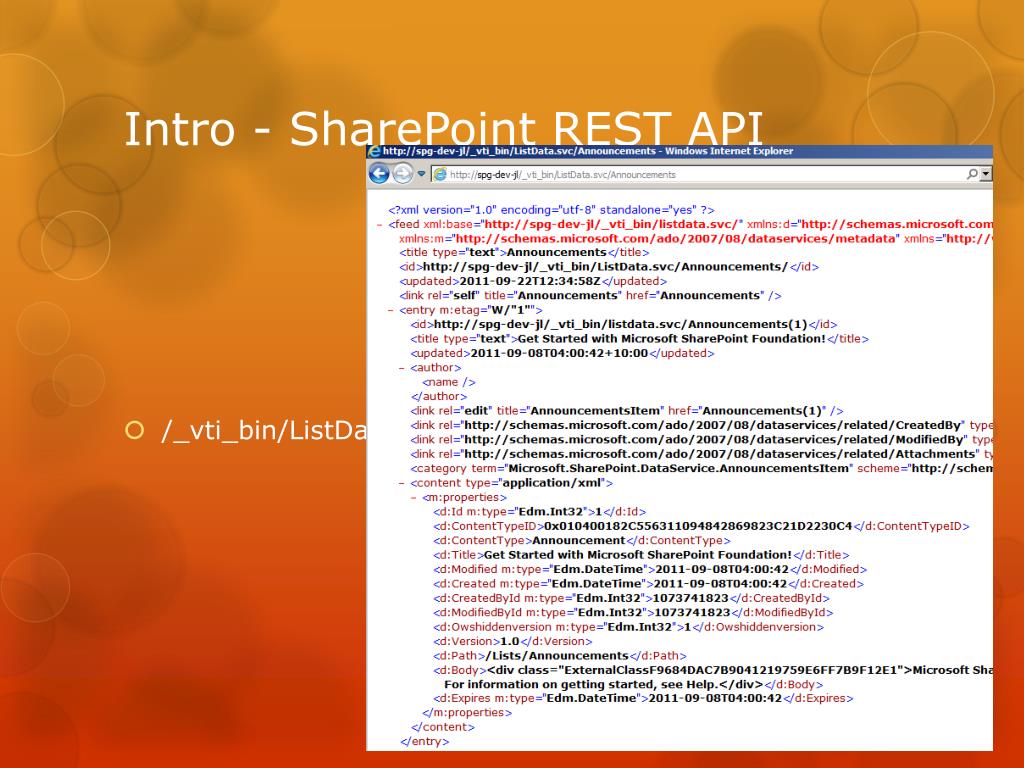This screenshot has width=1024, height=768.
Task: Click the d:CreatedById value 1073741823
Action: coord(690,598)
